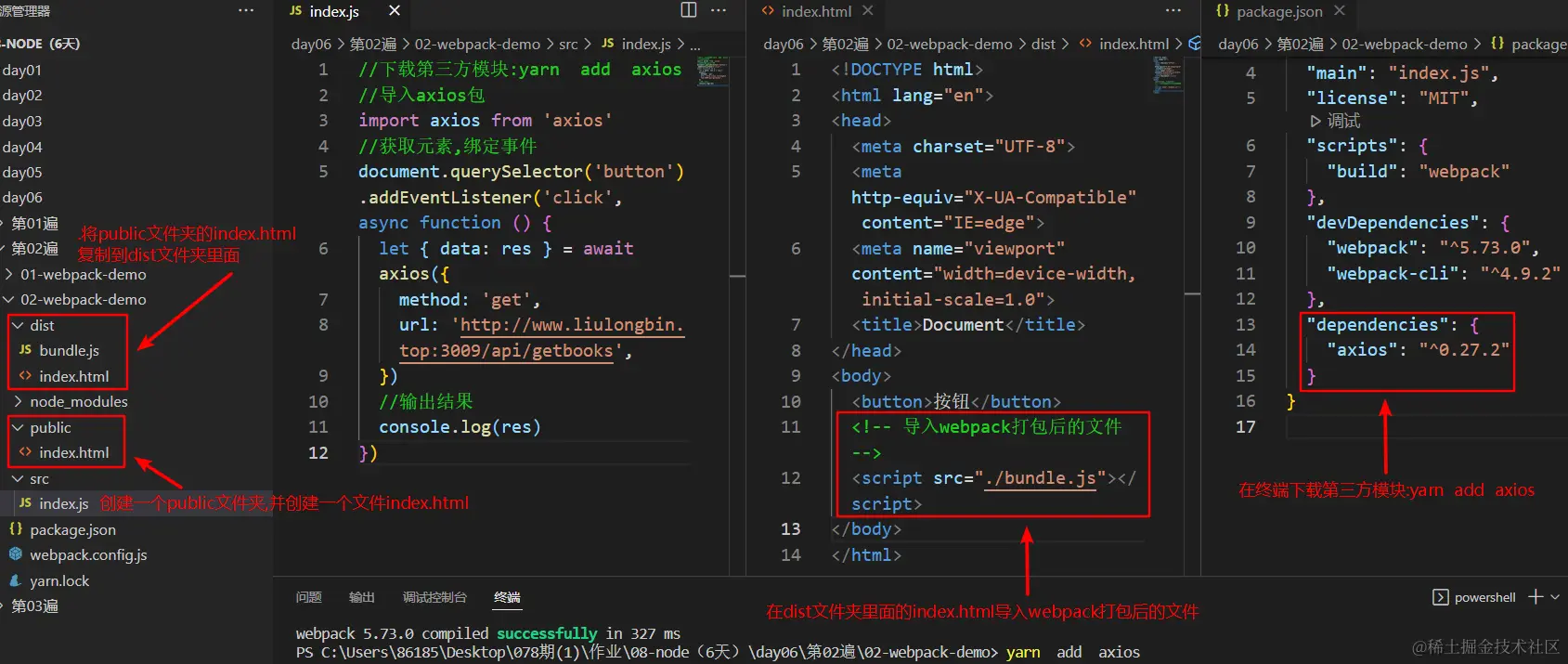Select day05 folder
Image resolution: width=1568 pixels, height=664 pixels.
click(22, 172)
